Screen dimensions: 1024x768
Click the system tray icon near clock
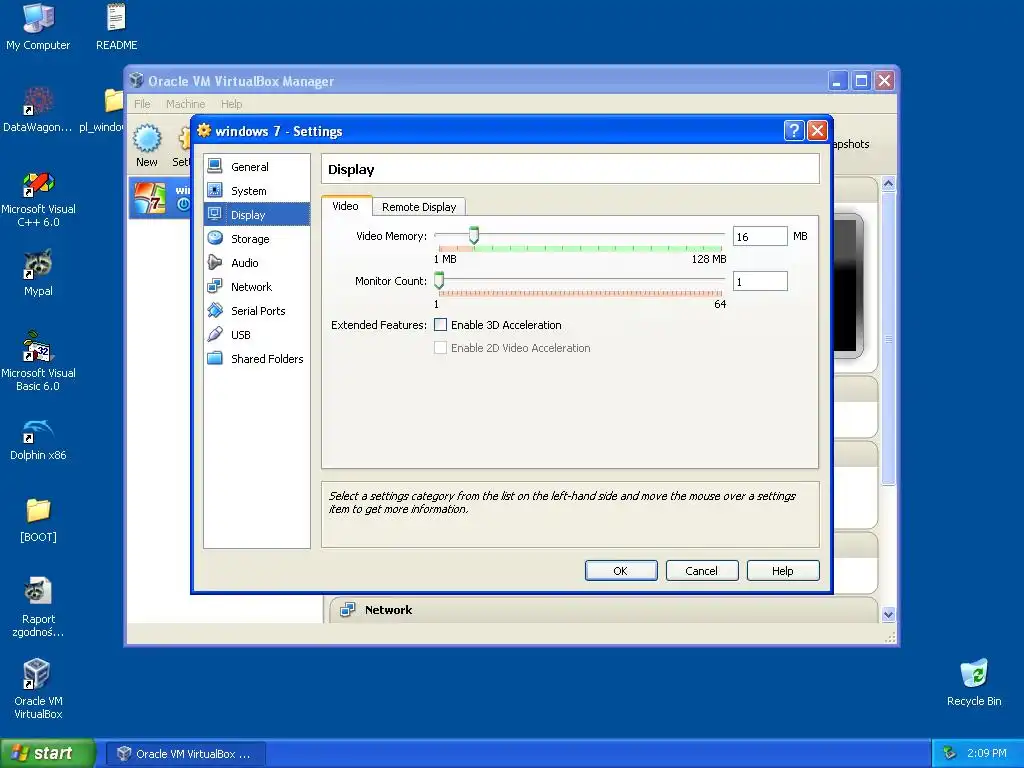tap(950, 753)
